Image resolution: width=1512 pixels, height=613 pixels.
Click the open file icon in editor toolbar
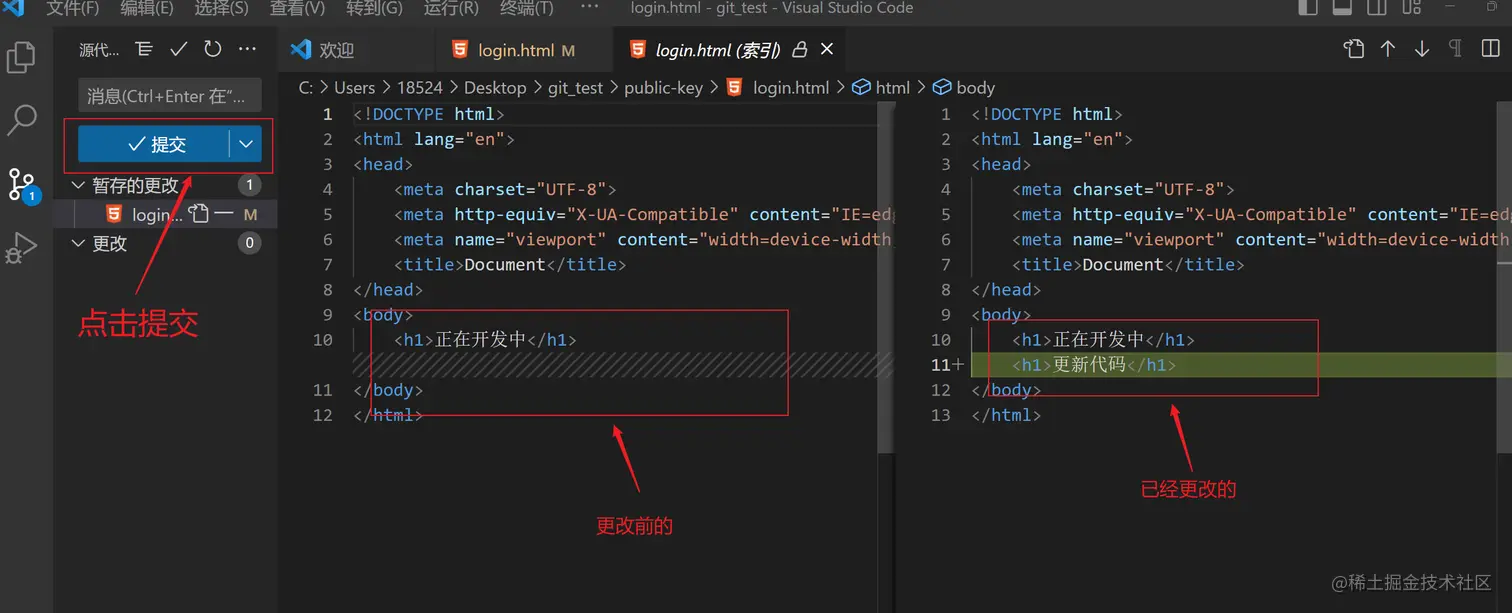1353,49
